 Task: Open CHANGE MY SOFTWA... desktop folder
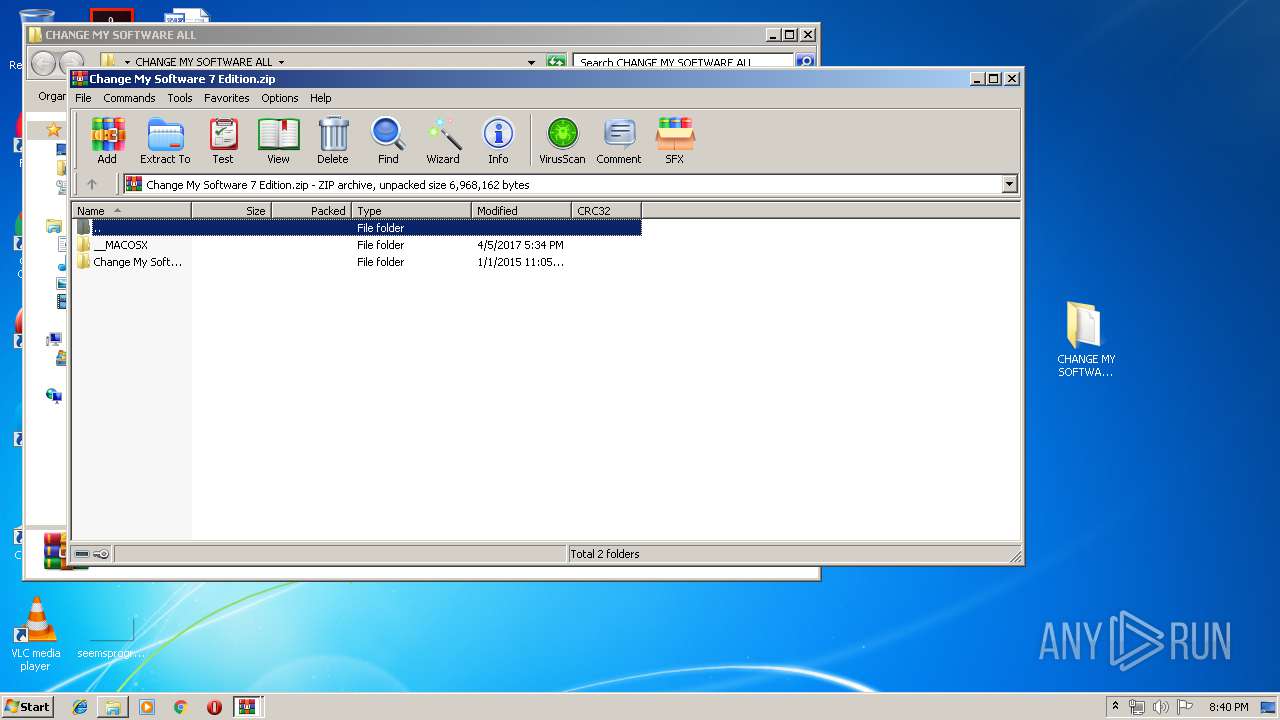point(1086,341)
